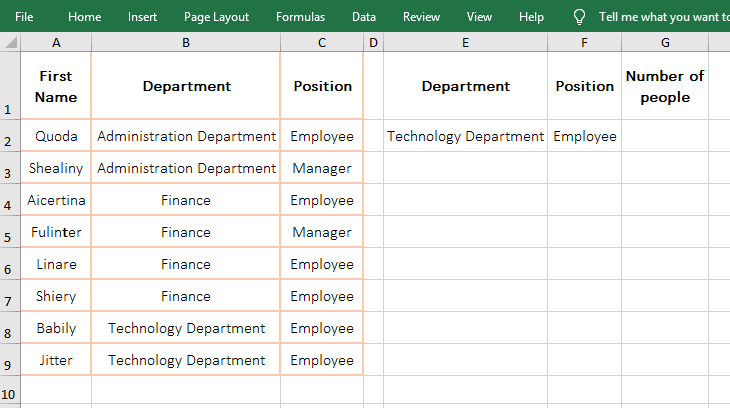730x408 pixels.
Task: Select the cell containing 'Quoda'
Action: coord(56,136)
